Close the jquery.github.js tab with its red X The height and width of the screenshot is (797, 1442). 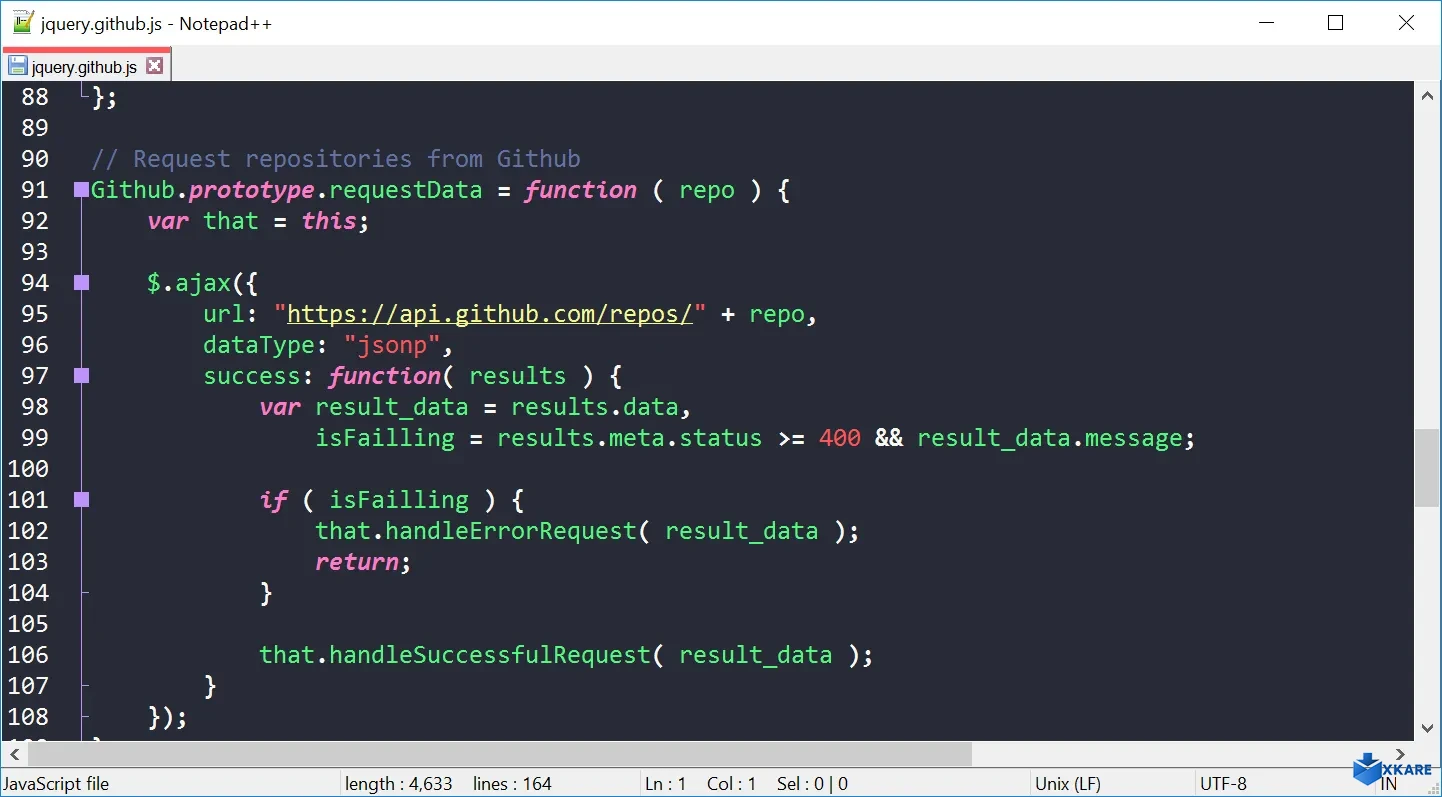pyautogui.click(x=155, y=66)
